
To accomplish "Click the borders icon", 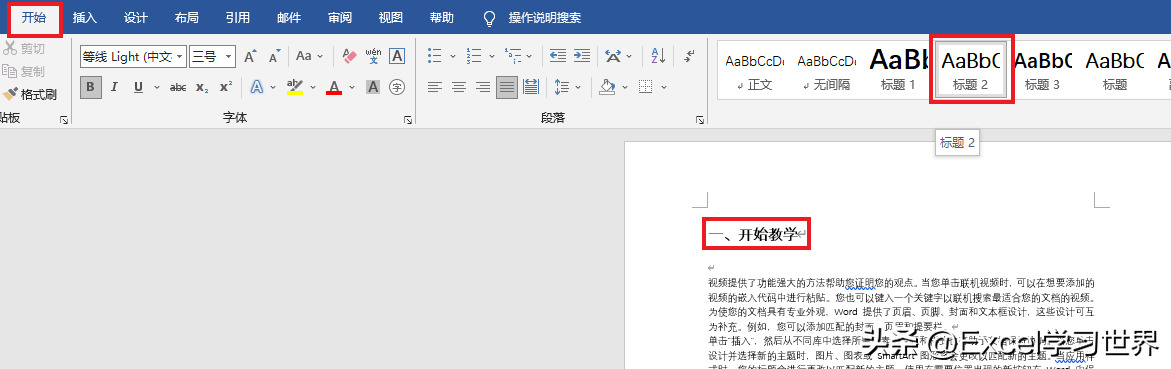I will coord(646,87).
